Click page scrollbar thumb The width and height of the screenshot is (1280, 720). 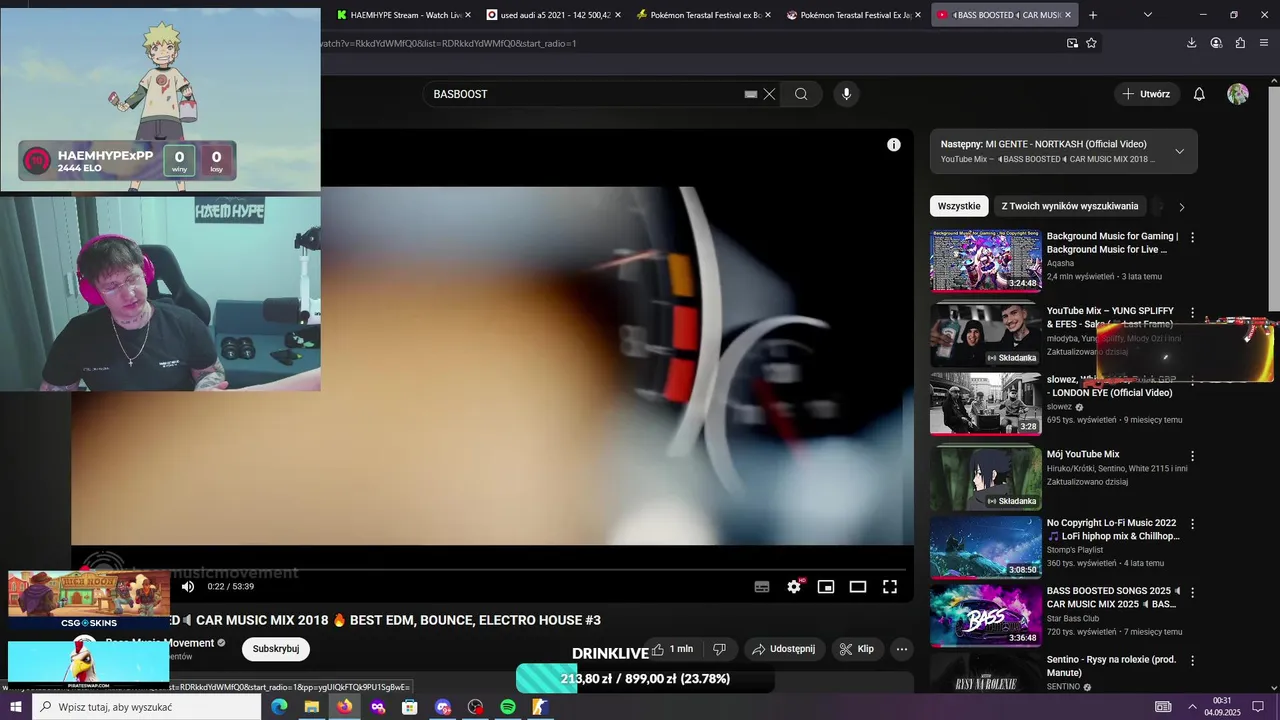(1274, 188)
